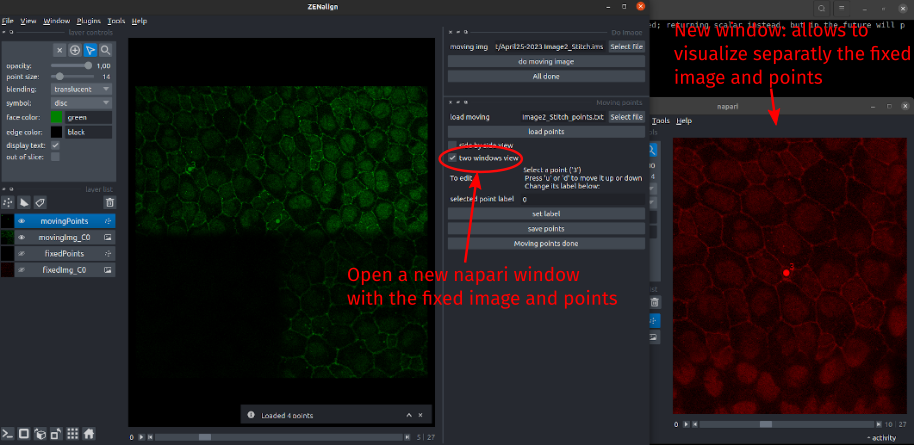Viewport: 914px width, 445px height.
Task: Click the save points button
Action: 546,229
